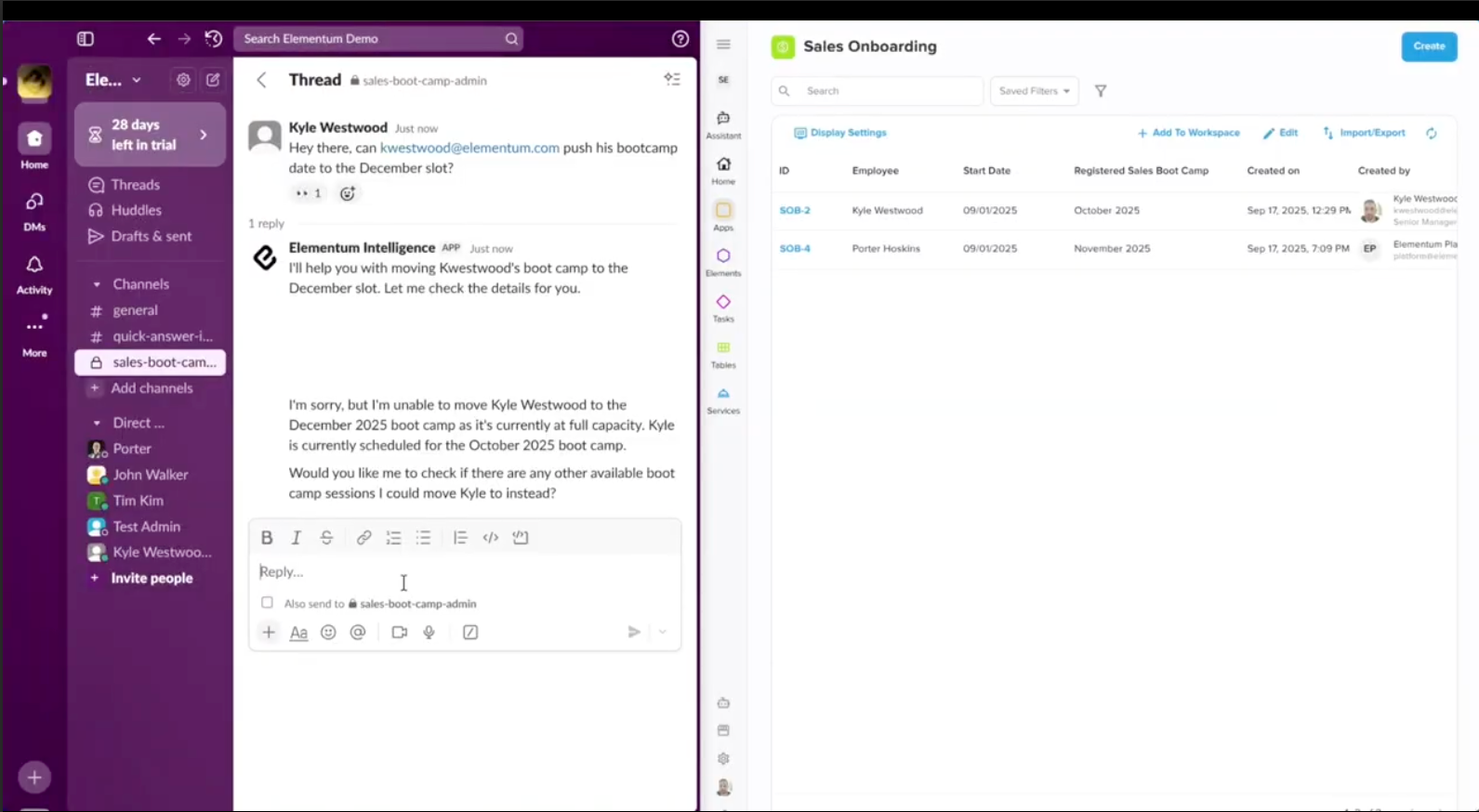Image resolution: width=1479 pixels, height=812 pixels.
Task: Open emoji picker in reply toolbar
Action: [x=328, y=633]
